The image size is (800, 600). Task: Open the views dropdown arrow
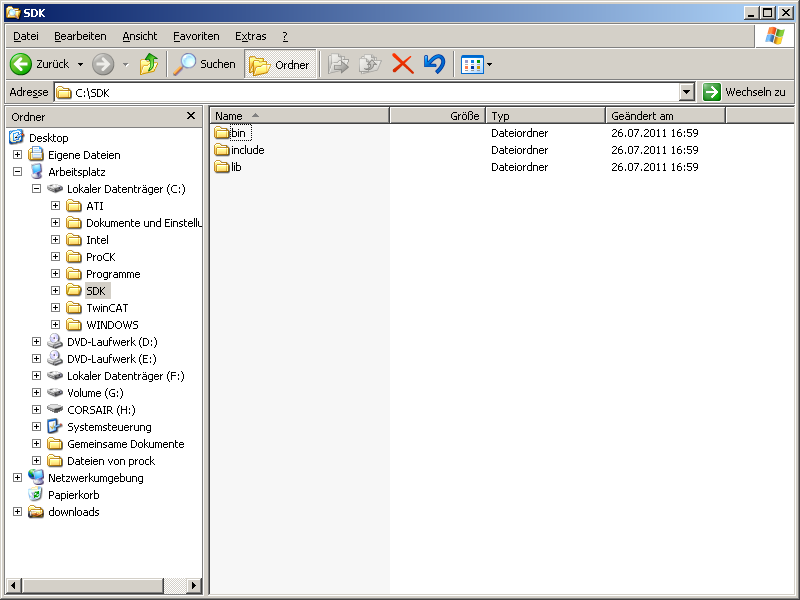click(x=490, y=65)
